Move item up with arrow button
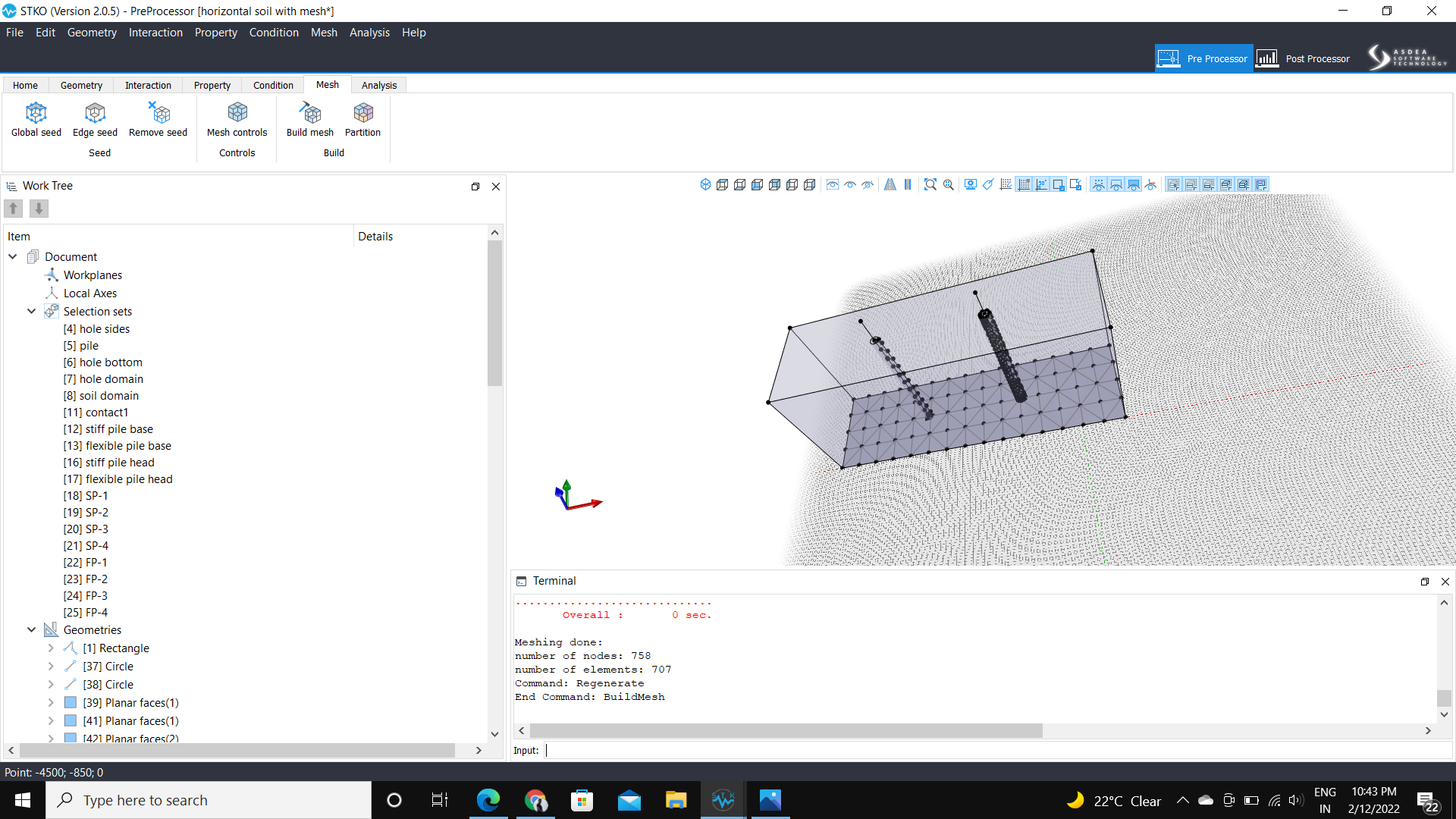The width and height of the screenshot is (1456, 819). pos(14,208)
